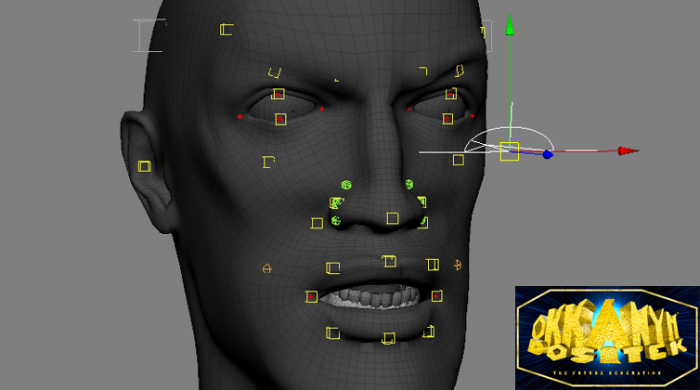Select the left cheek bracket control

pos(268,162)
